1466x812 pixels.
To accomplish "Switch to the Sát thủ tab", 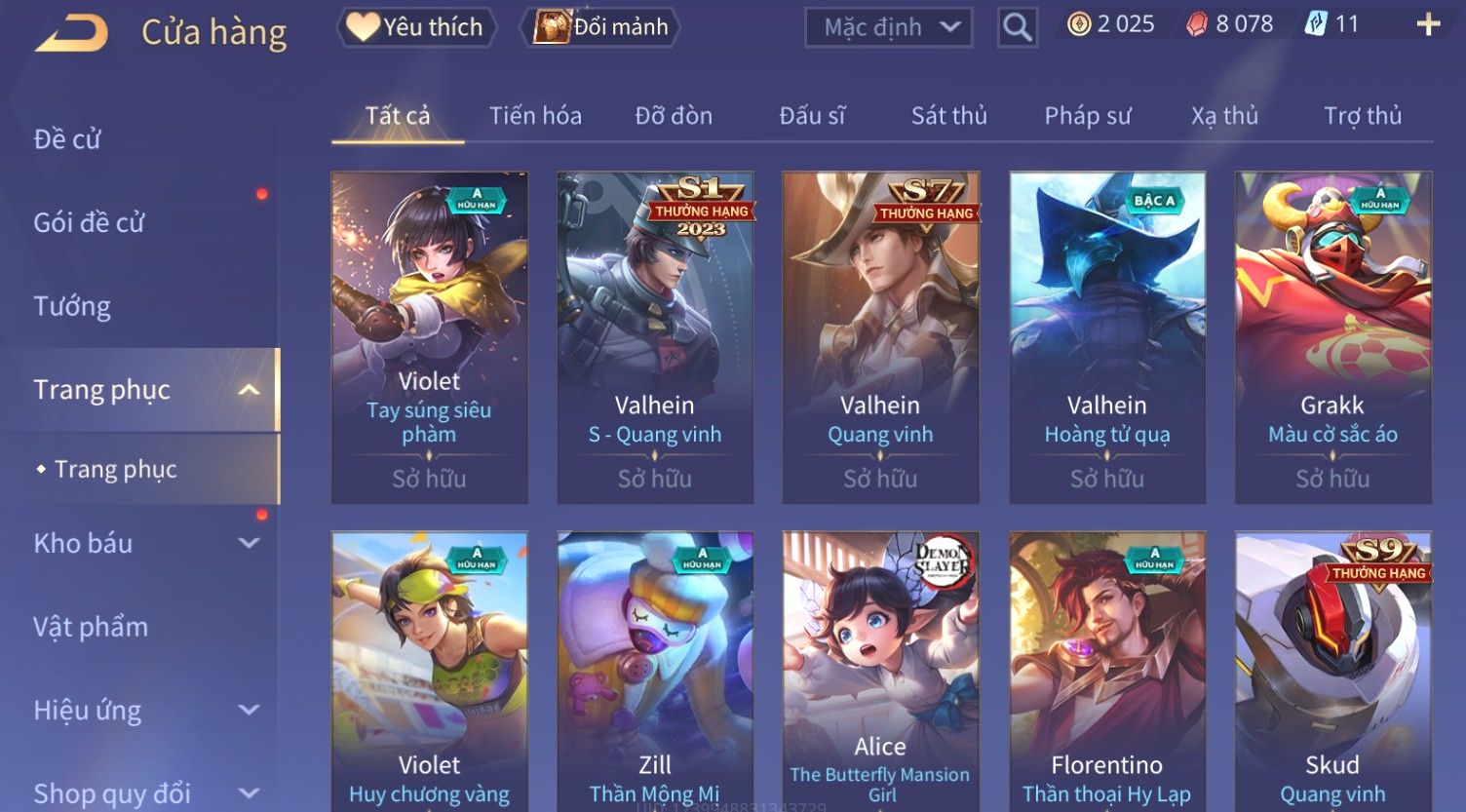I will (x=948, y=116).
